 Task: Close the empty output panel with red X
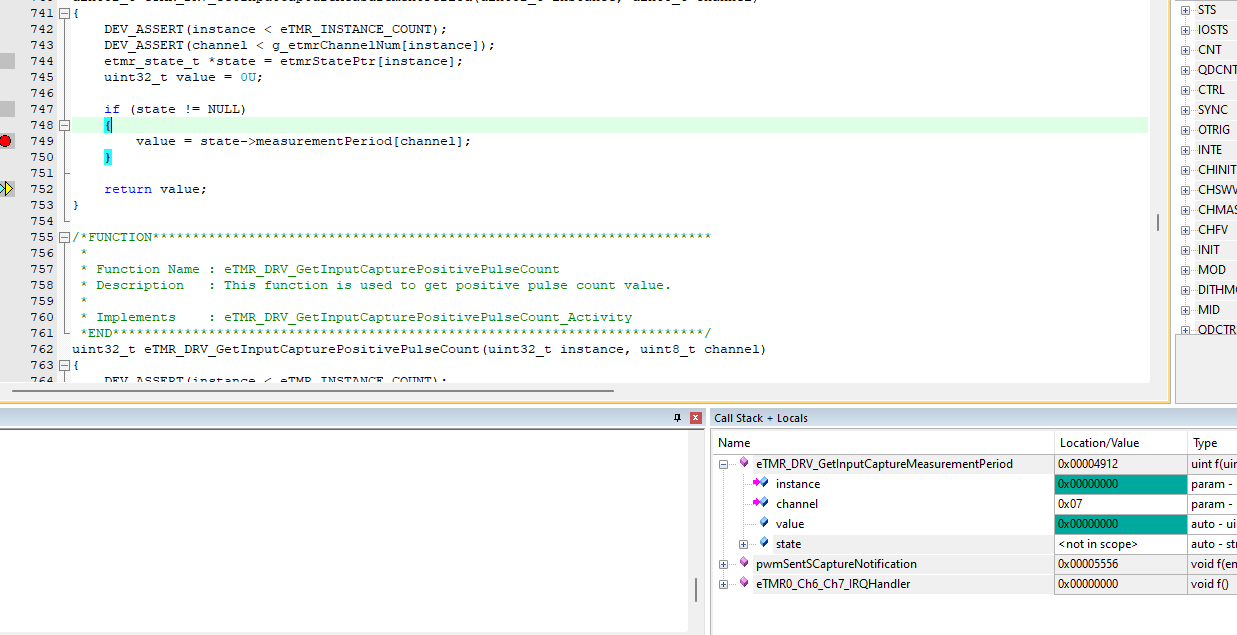pos(696,417)
